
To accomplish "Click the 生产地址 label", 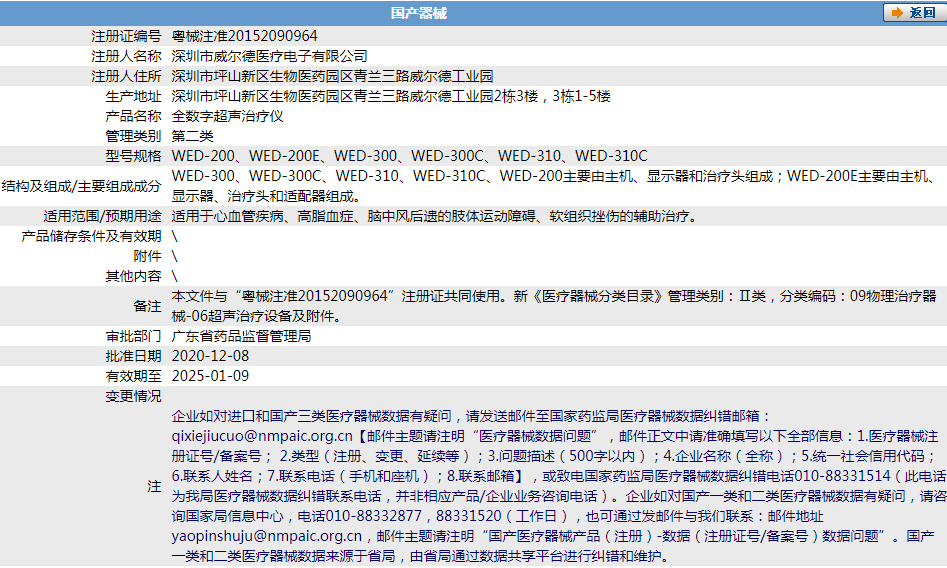I will (133, 96).
